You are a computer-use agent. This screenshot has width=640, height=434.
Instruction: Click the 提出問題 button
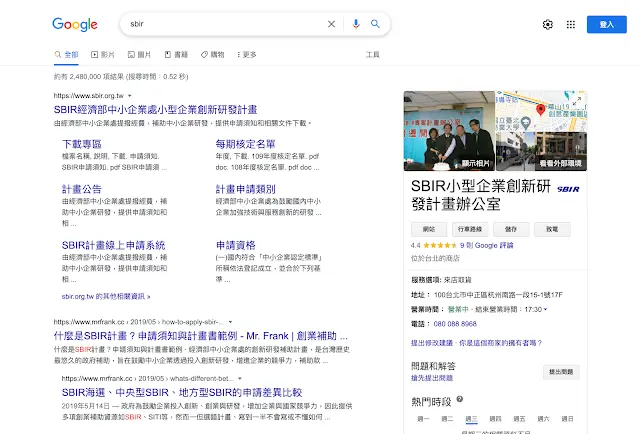tap(561, 372)
